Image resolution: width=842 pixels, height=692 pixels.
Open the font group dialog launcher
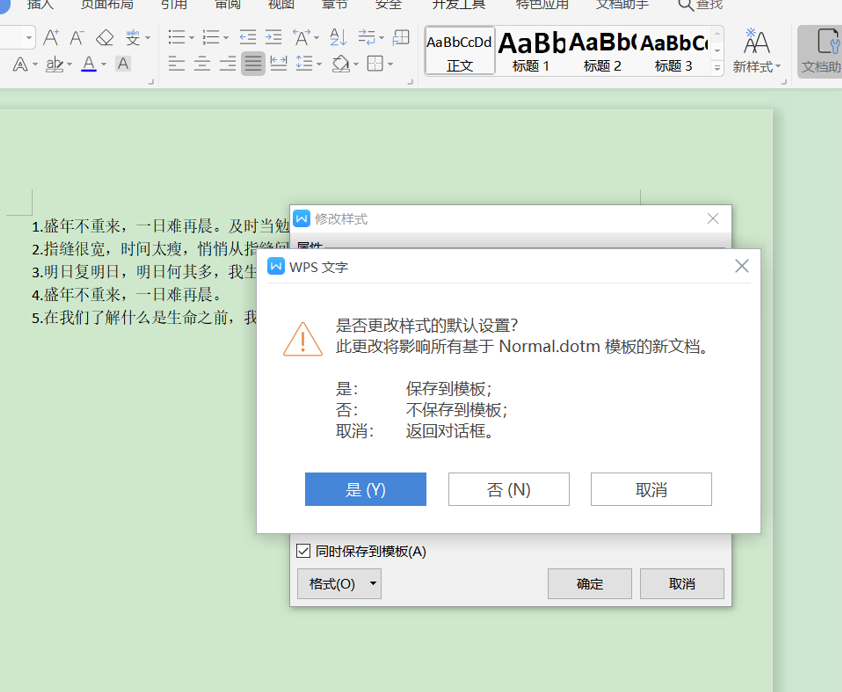click(x=151, y=82)
